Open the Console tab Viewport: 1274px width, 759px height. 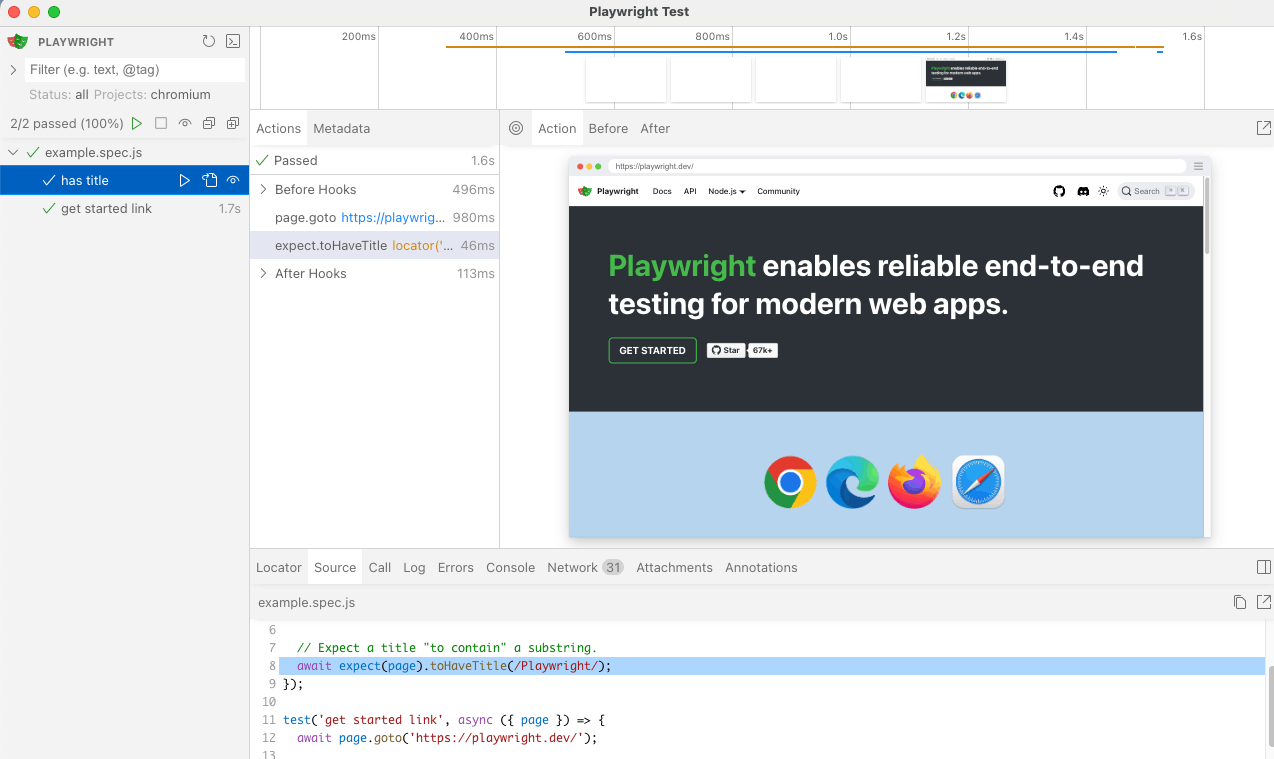(x=510, y=567)
